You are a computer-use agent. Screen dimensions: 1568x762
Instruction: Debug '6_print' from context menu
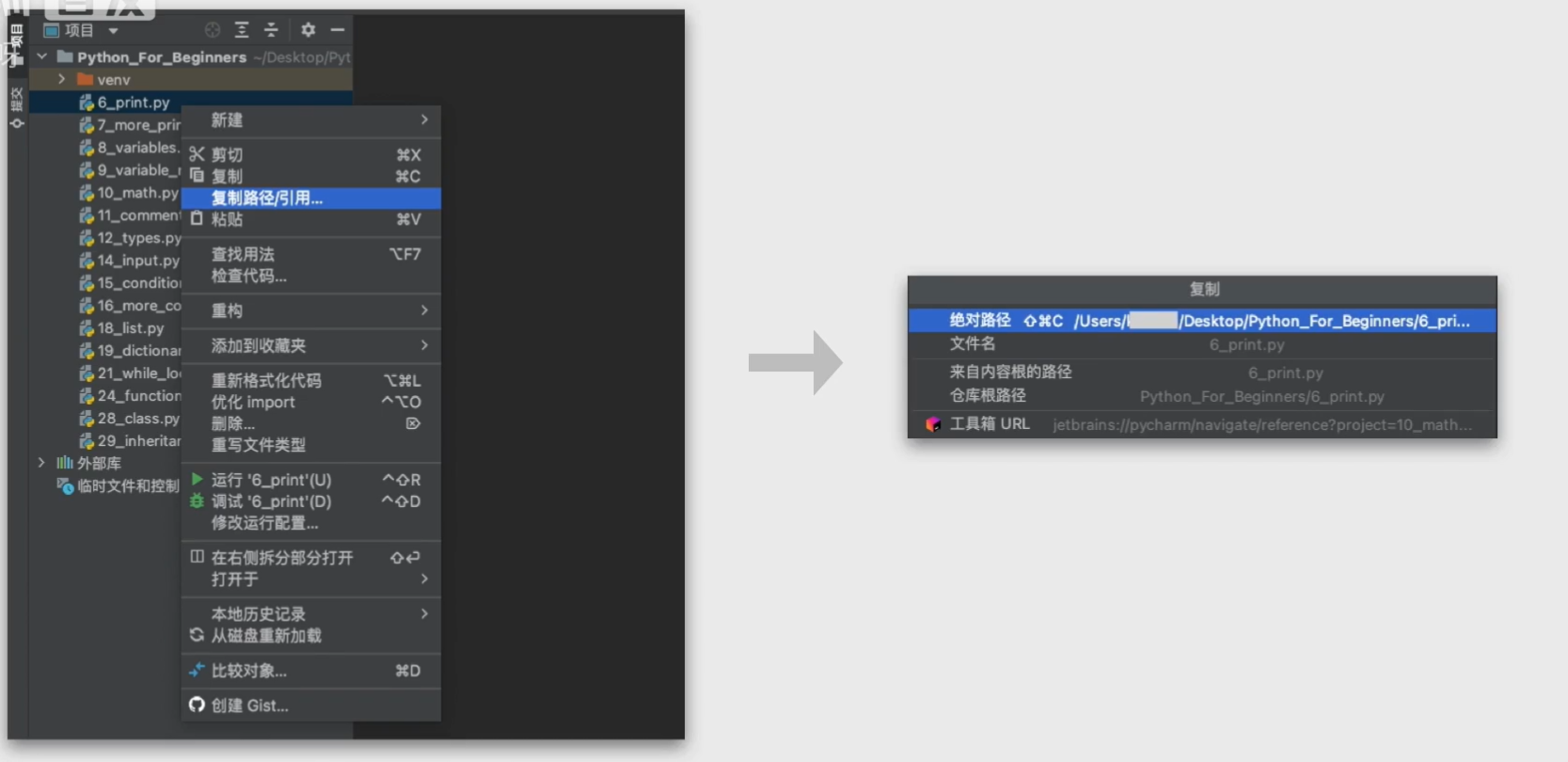click(310, 501)
